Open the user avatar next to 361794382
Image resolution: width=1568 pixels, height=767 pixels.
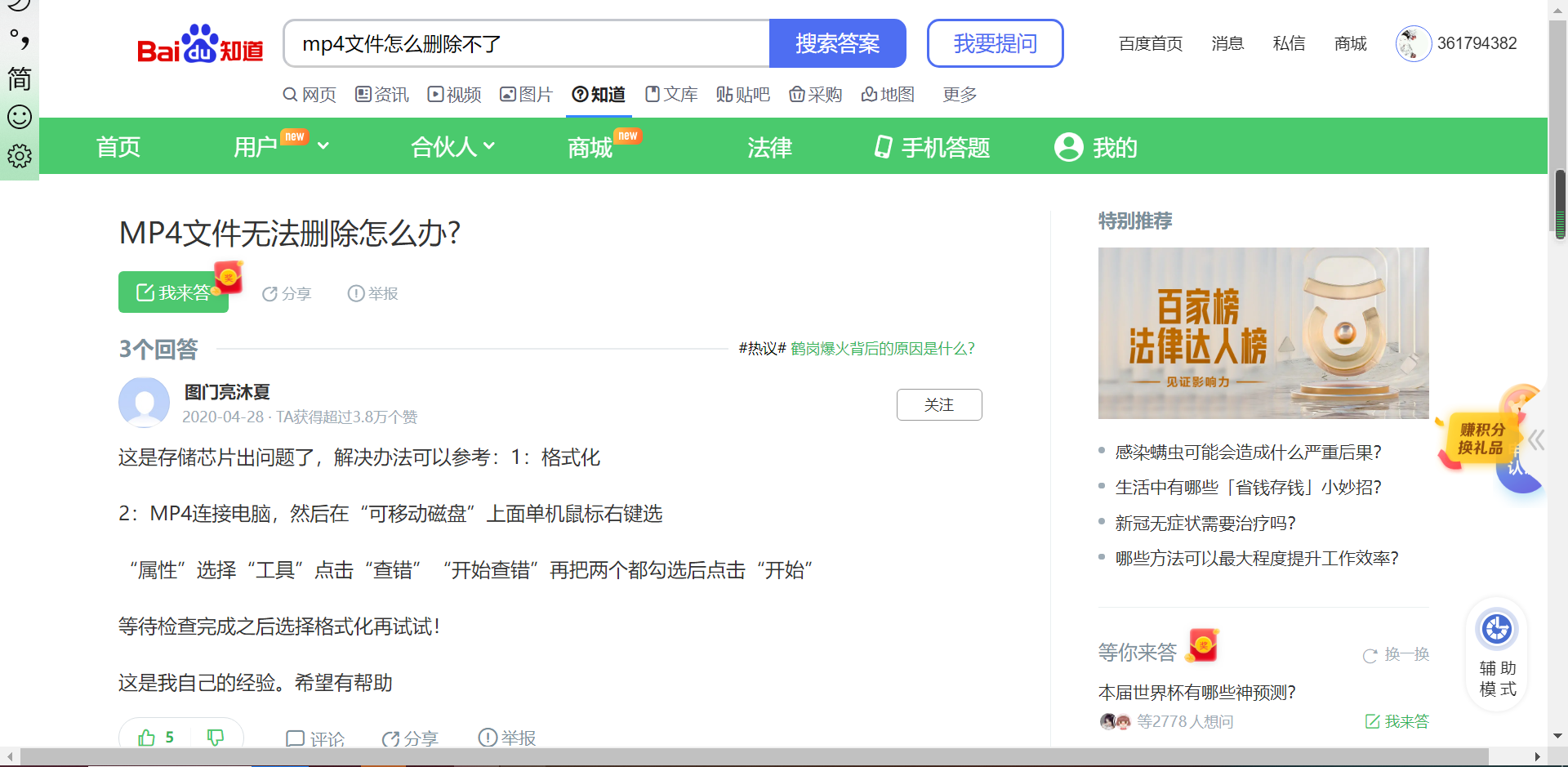pos(1413,43)
